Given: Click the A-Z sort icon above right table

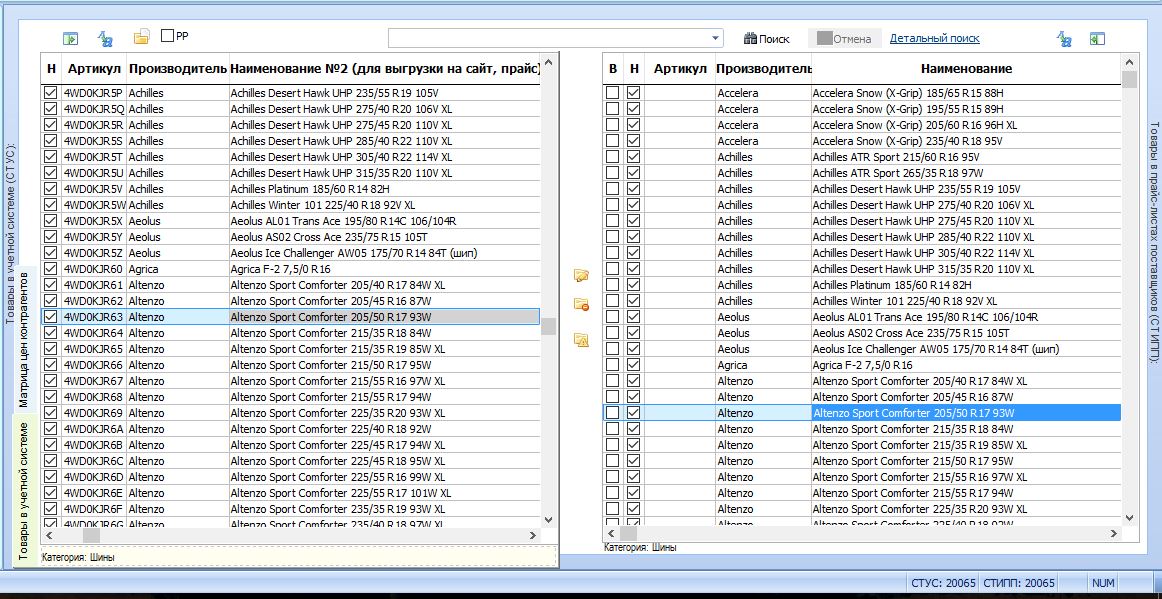Looking at the screenshot, I should coord(1064,39).
